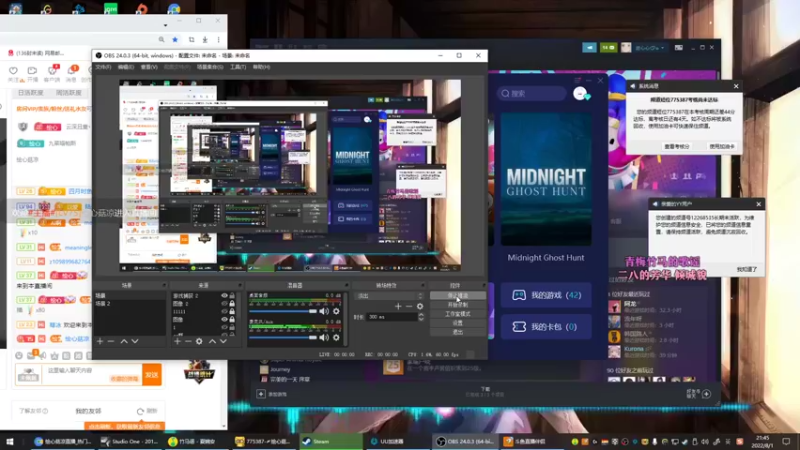Open the OBS View menu

point(149,67)
